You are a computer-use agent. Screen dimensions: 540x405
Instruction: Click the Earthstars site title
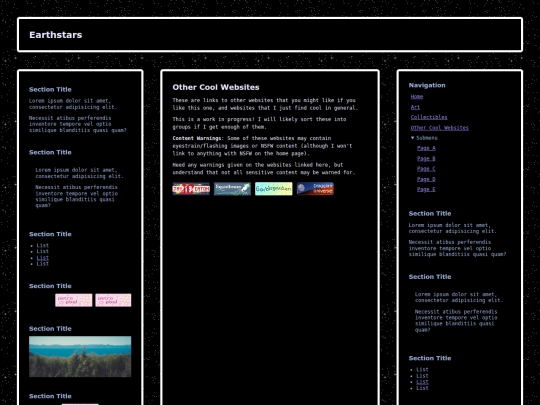point(55,35)
